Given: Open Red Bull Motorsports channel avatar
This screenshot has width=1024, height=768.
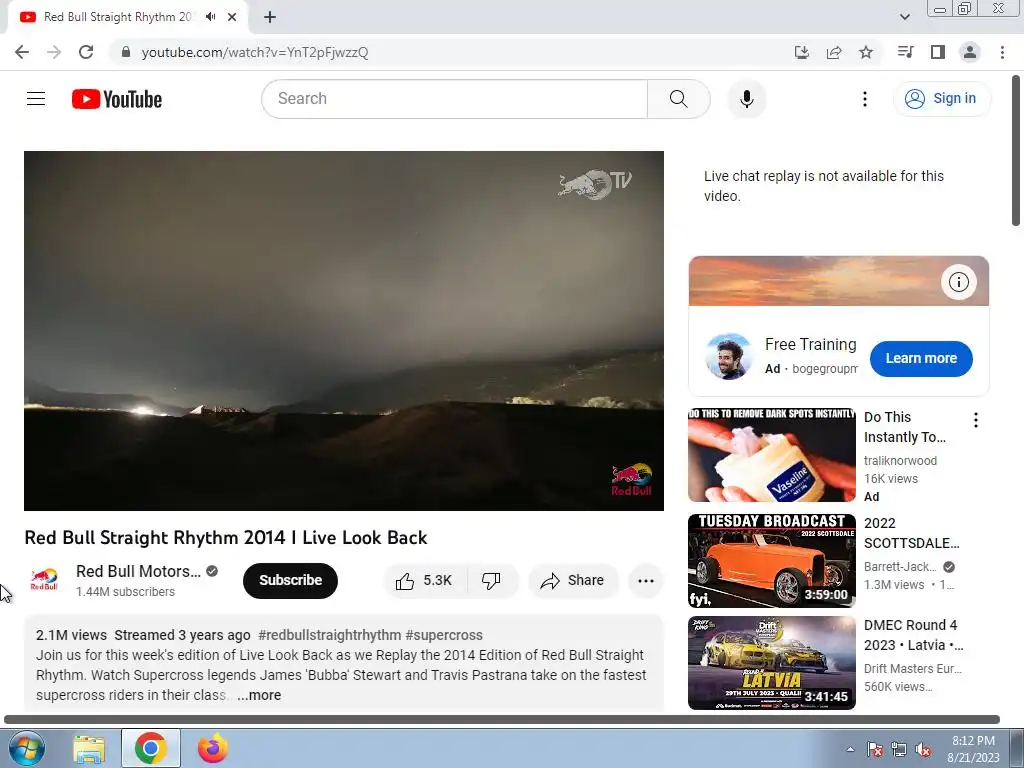Looking at the screenshot, I should point(44,580).
